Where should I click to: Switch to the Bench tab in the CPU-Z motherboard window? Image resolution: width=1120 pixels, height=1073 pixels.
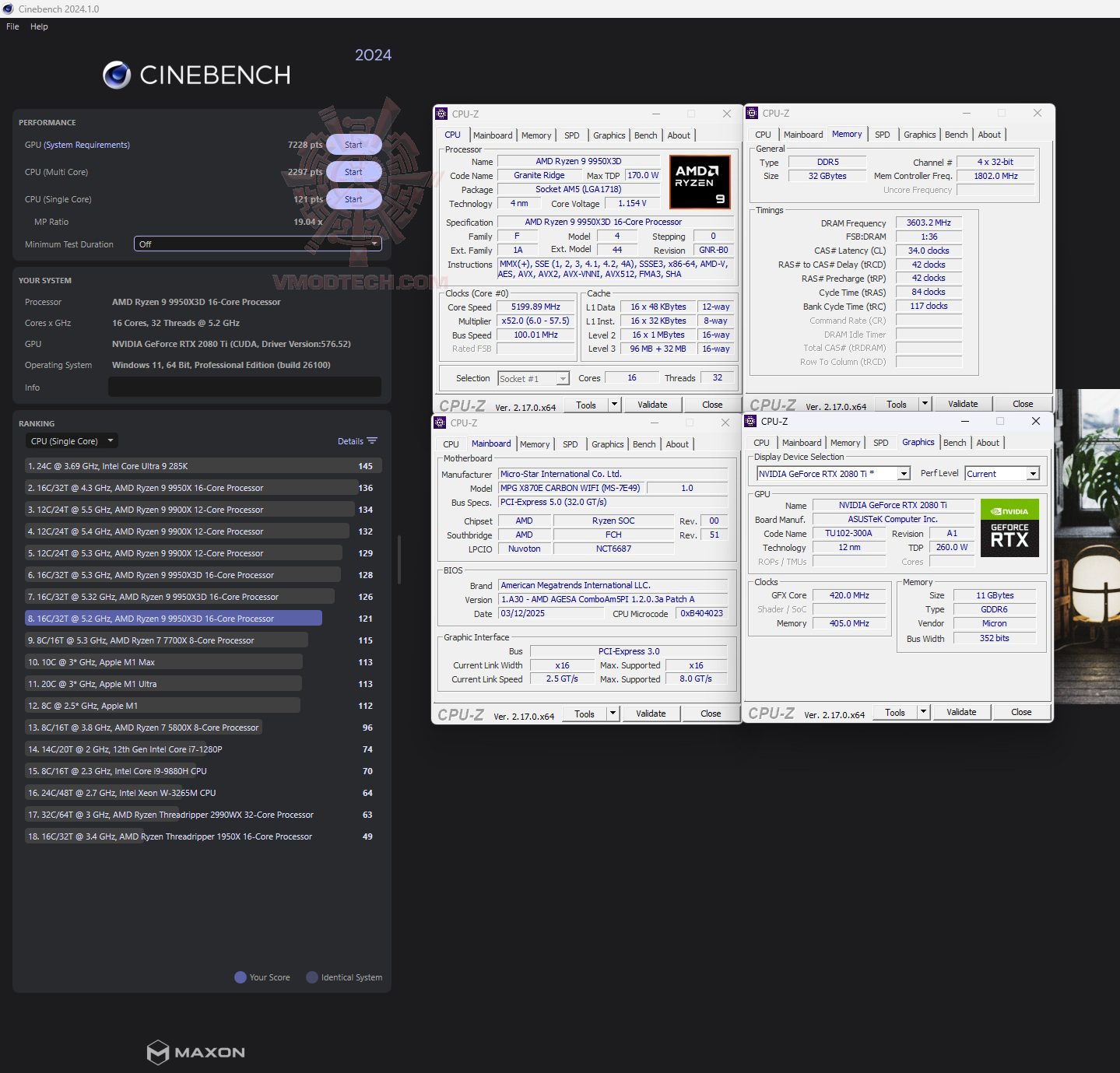(644, 444)
